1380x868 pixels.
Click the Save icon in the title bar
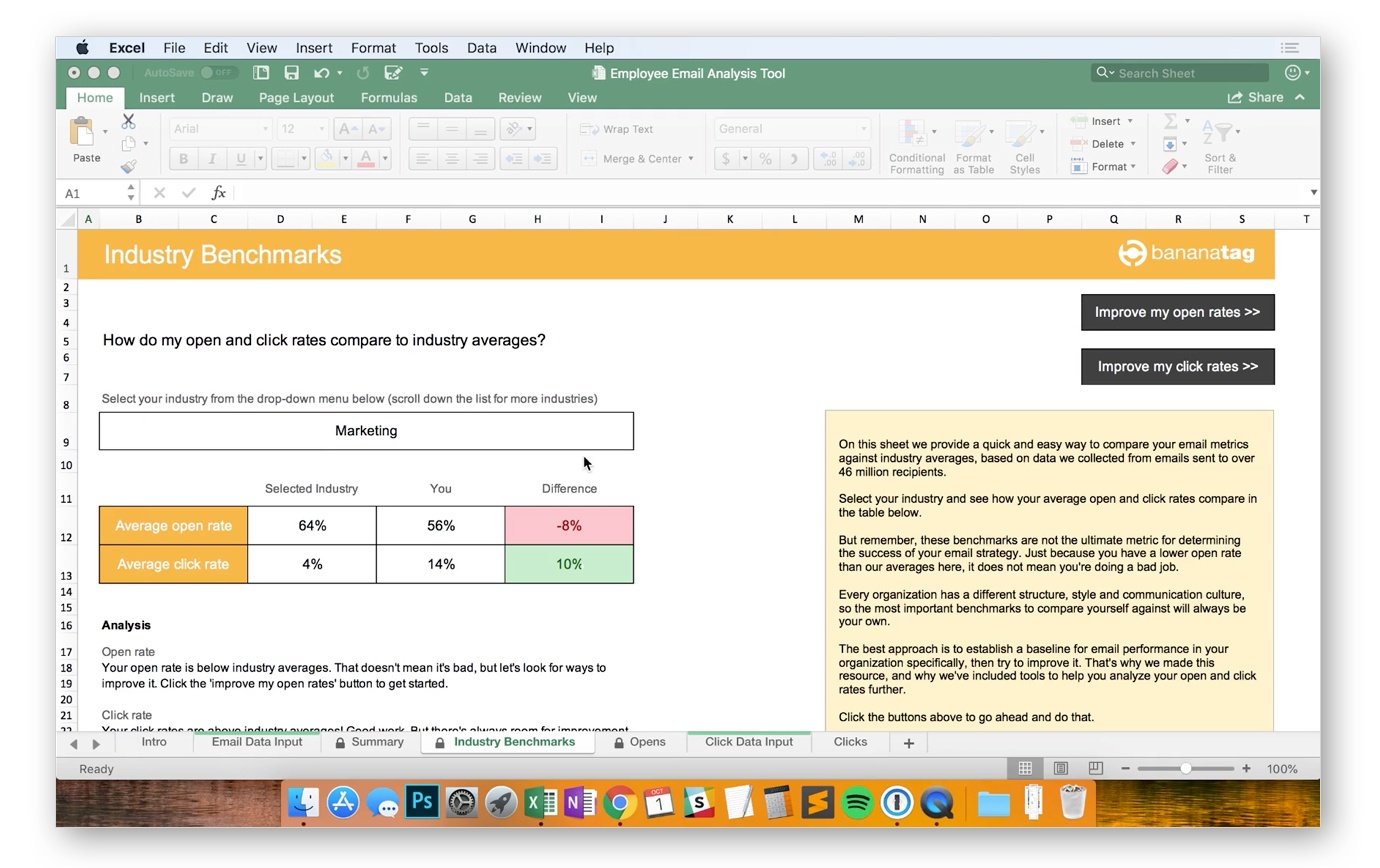point(291,73)
